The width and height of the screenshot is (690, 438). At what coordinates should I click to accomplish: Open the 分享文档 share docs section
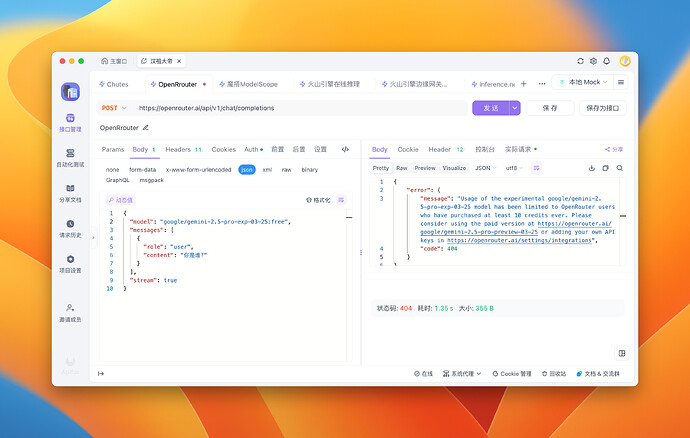pos(70,193)
